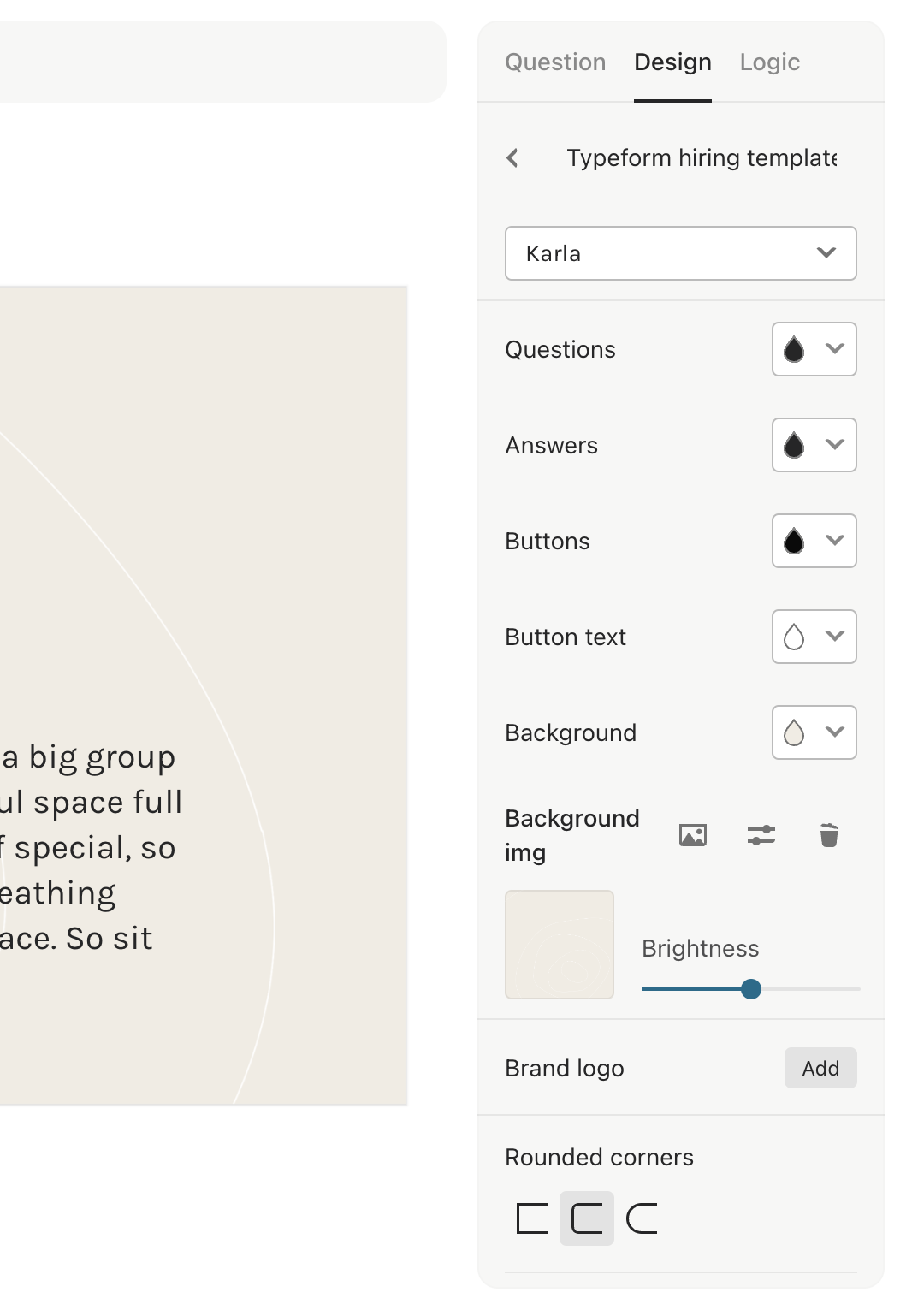Image resolution: width=912 pixels, height=1316 pixels.
Task: Click the form preview canvas text
Action: 91,848
